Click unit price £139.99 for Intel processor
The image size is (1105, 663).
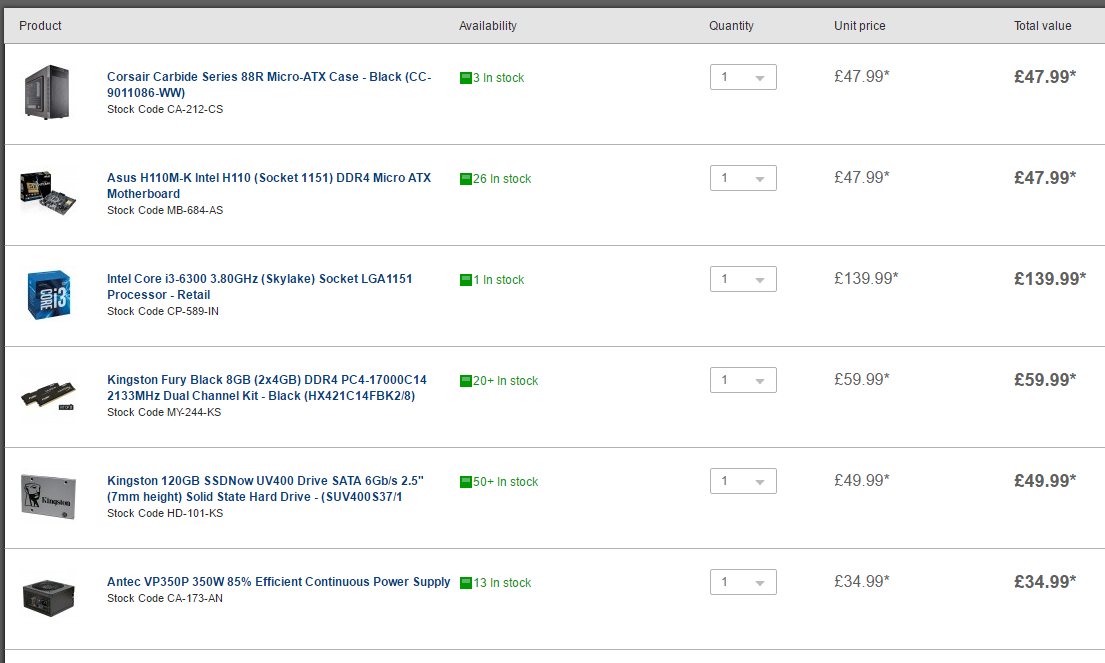(x=866, y=279)
